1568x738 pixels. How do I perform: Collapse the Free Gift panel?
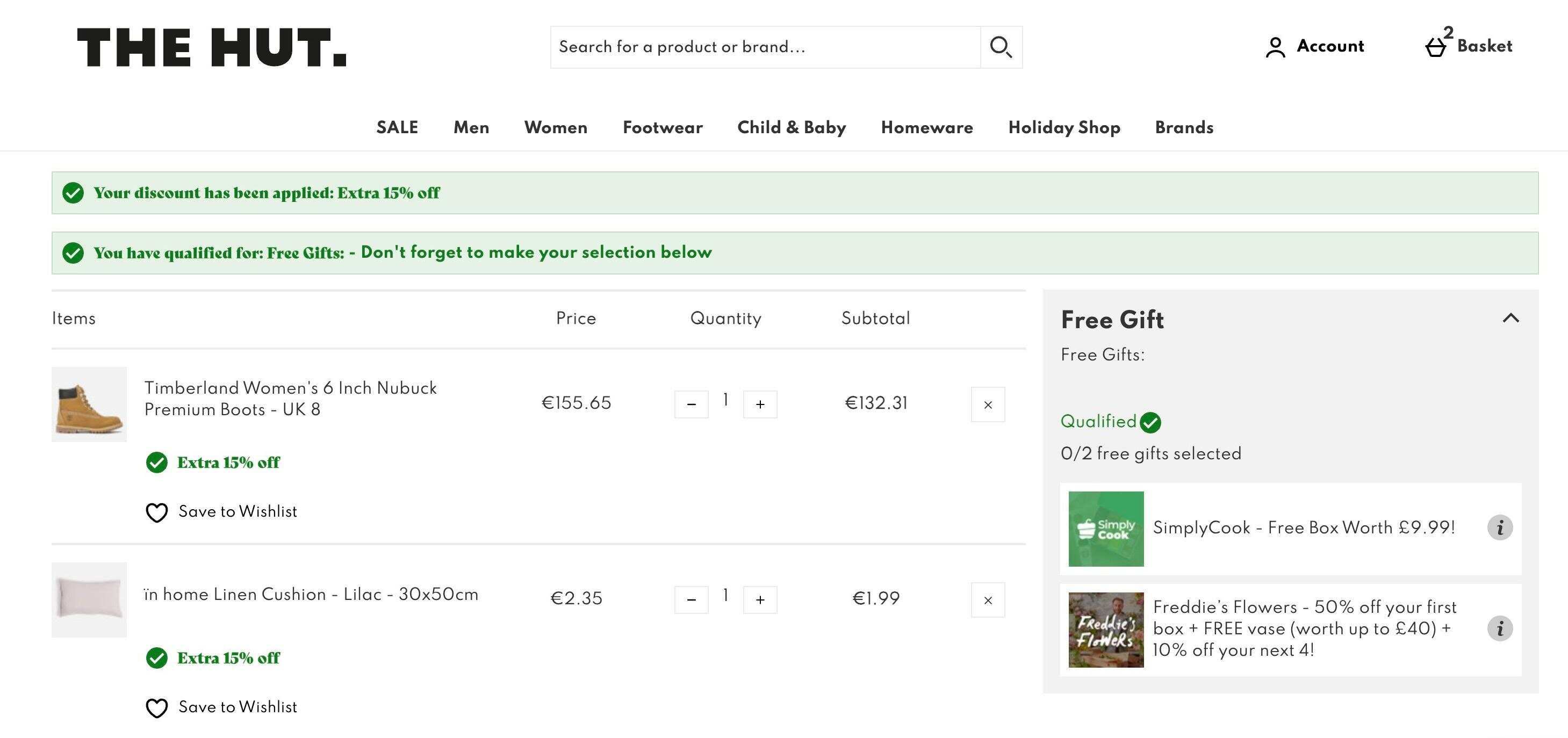point(1511,318)
